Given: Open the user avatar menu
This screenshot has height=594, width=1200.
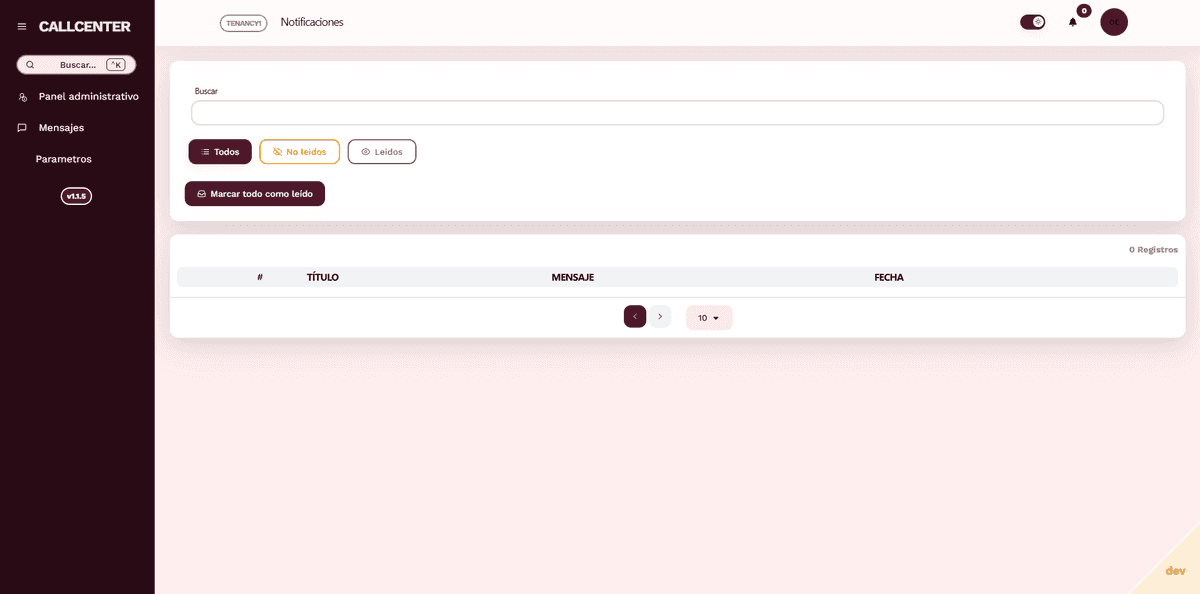Looking at the screenshot, I should pyautogui.click(x=1113, y=22).
